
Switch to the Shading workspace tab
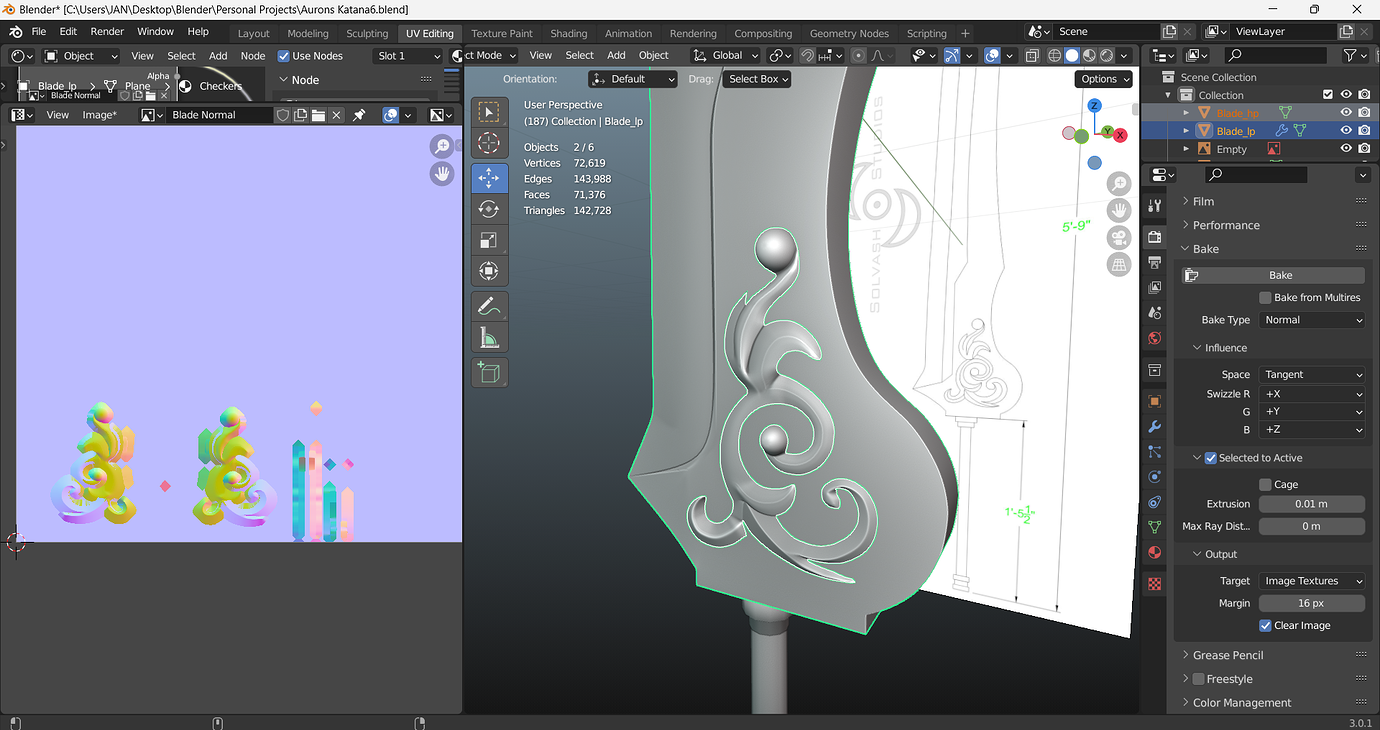point(569,33)
